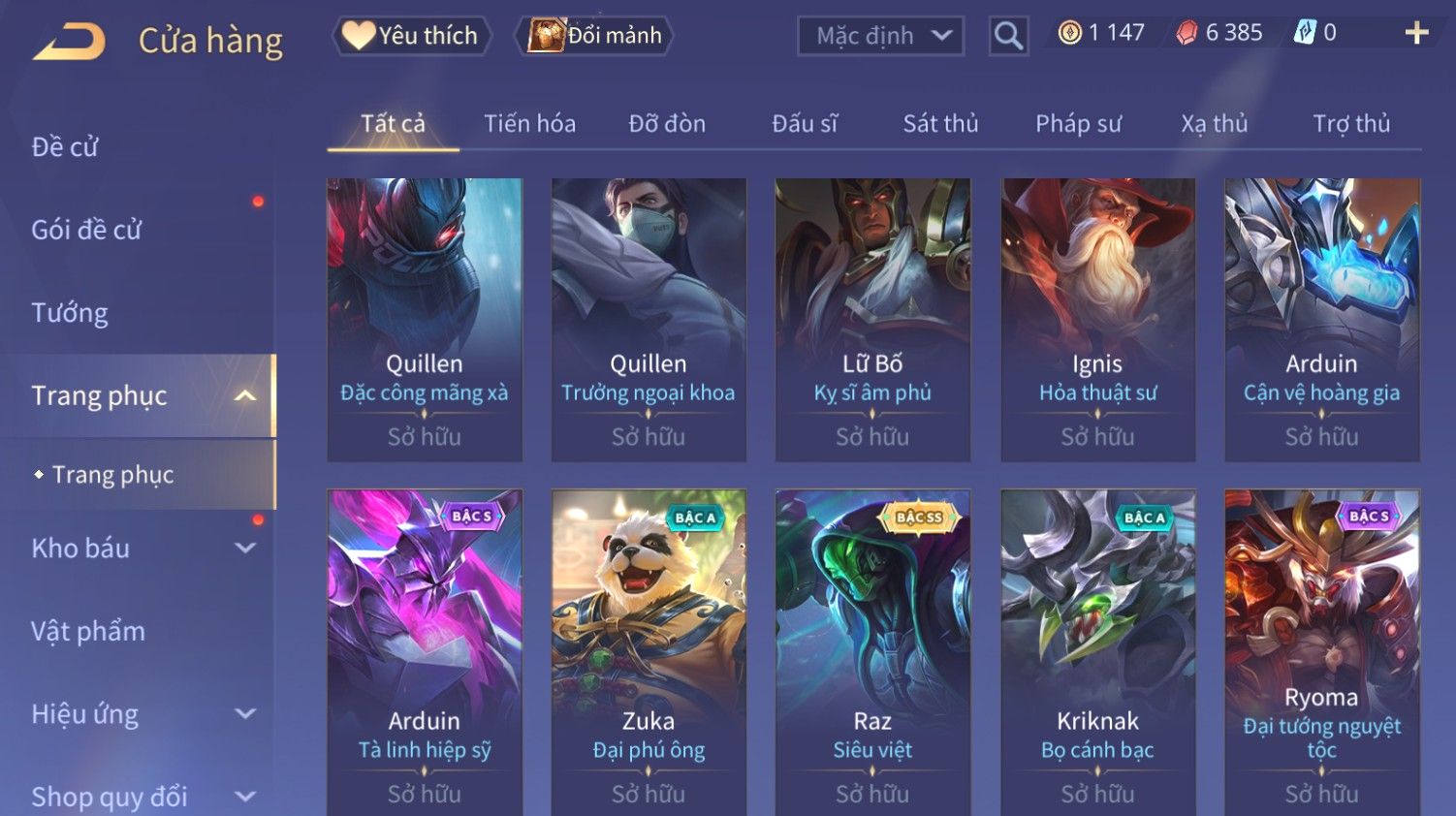The image size is (1456, 816).
Task: Open the Mặc định sort dropdown
Action: [880, 36]
